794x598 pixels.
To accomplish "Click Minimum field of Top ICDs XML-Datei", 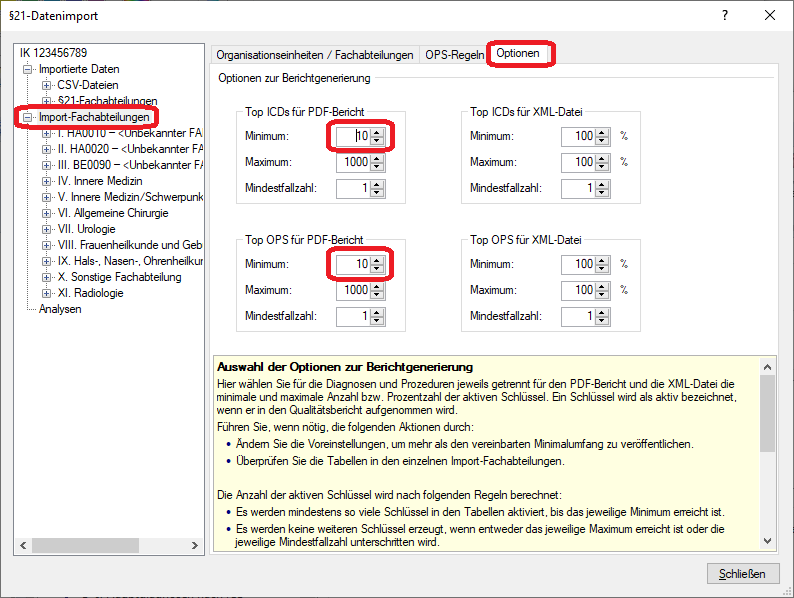I will [x=578, y=136].
